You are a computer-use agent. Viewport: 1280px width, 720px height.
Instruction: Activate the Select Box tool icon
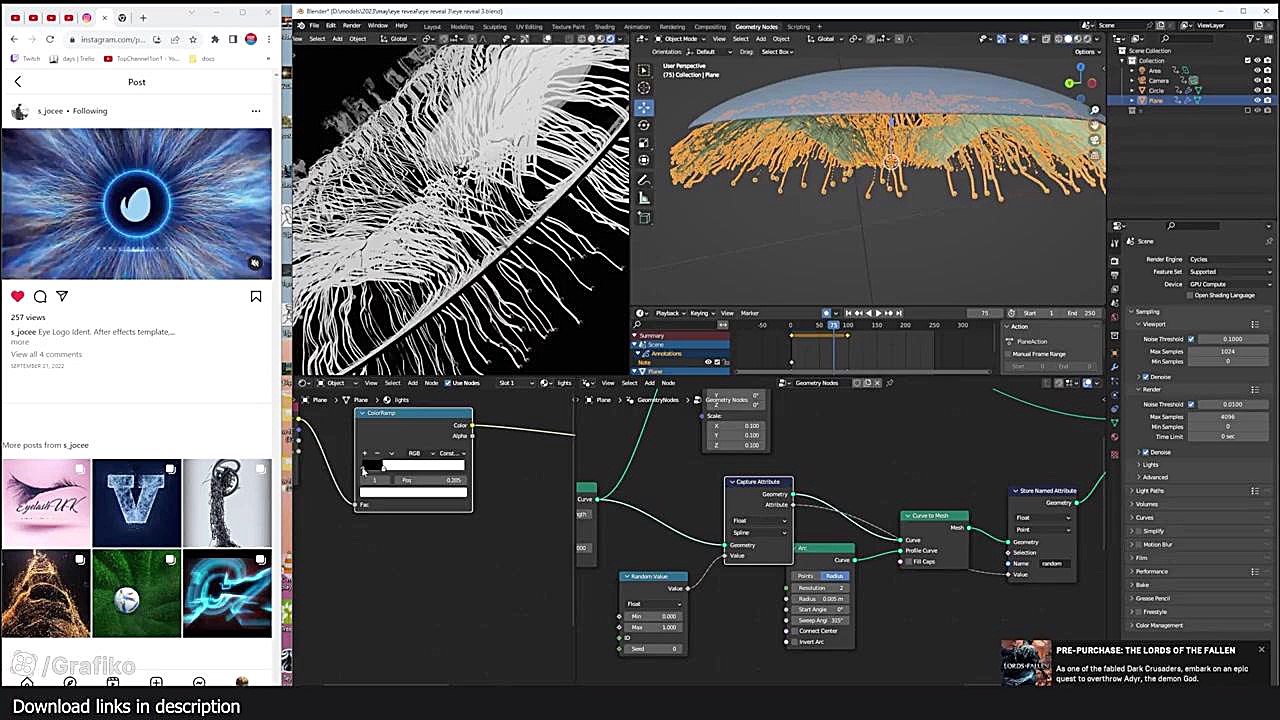click(644, 70)
